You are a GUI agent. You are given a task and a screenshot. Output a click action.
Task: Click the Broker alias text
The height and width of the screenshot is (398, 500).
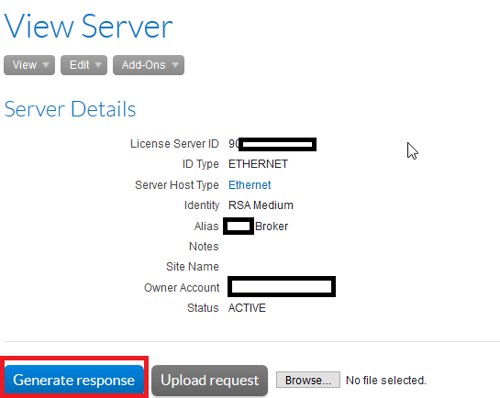[x=271, y=226]
